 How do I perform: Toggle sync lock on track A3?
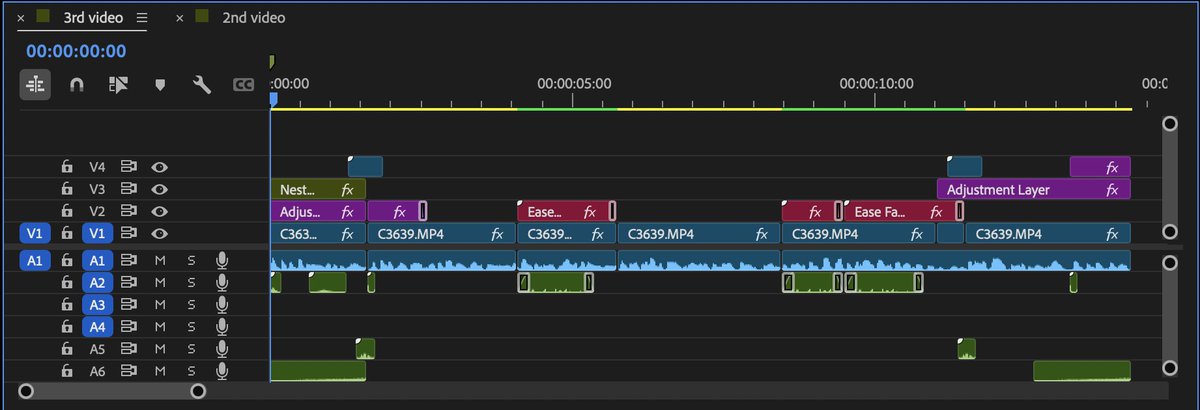[x=128, y=305]
